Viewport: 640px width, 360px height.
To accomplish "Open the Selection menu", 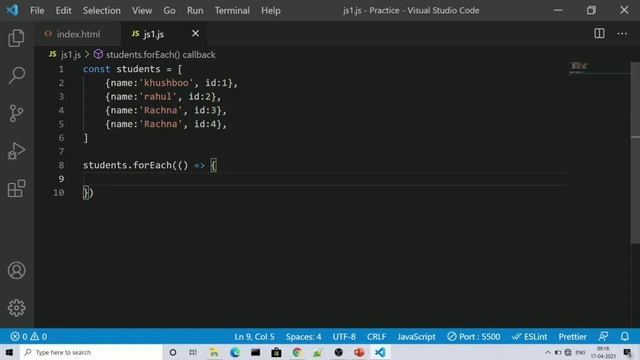I will 102,10.
